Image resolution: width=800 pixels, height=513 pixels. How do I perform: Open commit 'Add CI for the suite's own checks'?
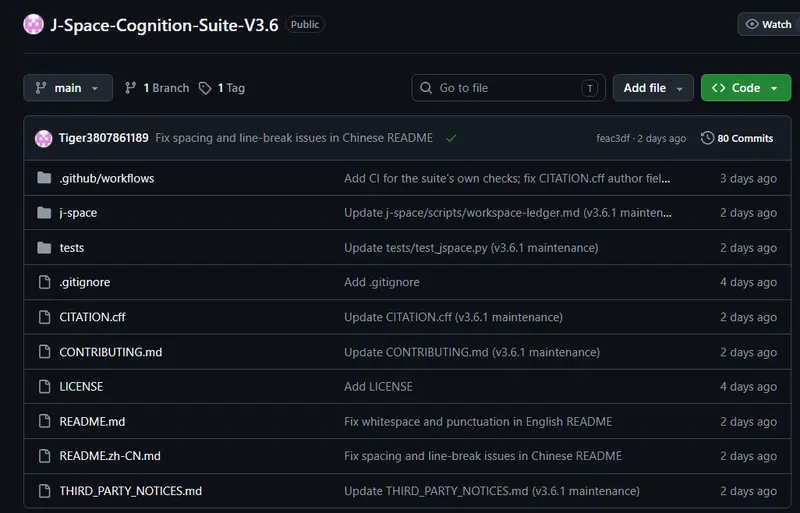point(507,178)
